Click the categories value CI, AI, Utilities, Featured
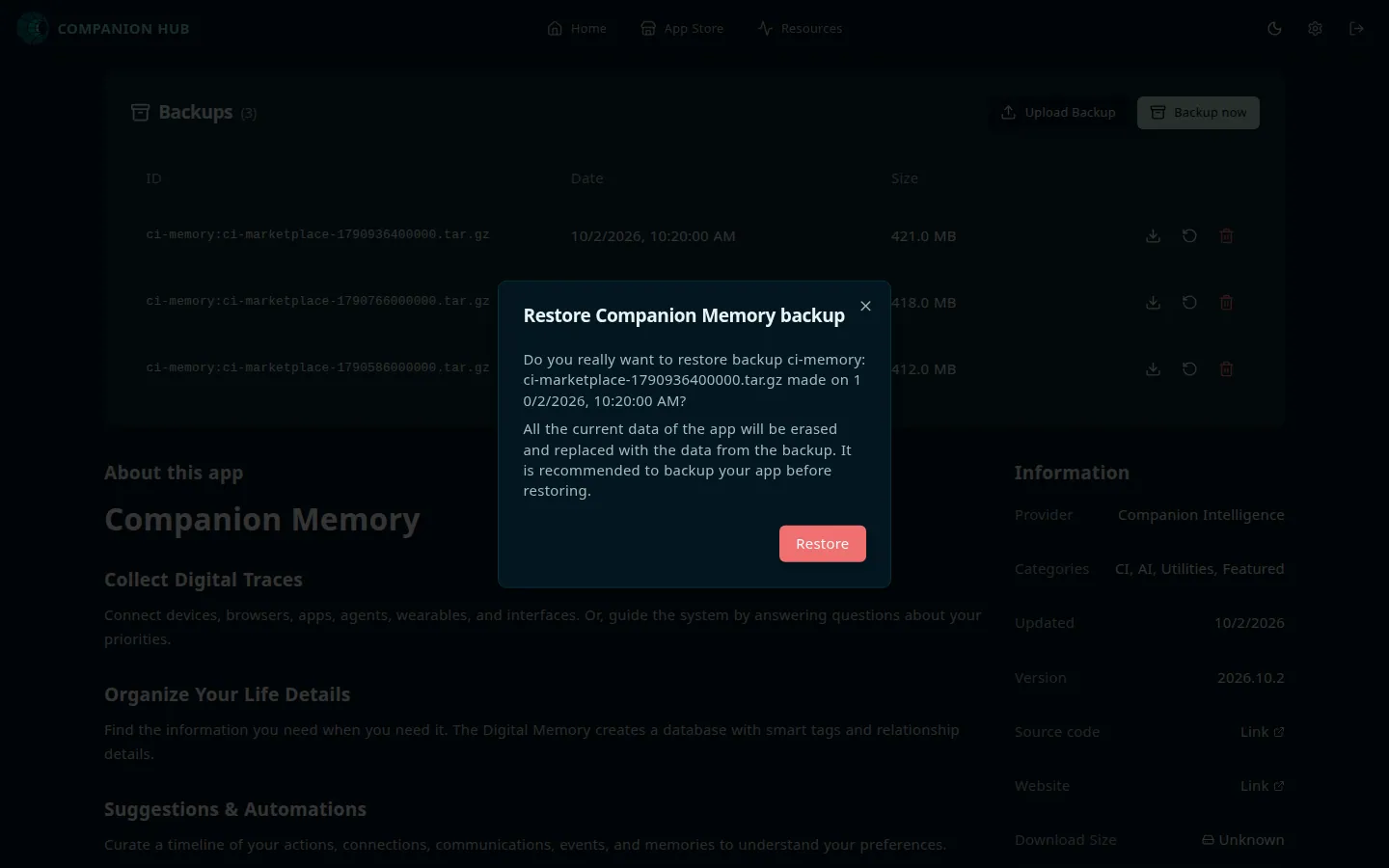1389x868 pixels. [1199, 569]
